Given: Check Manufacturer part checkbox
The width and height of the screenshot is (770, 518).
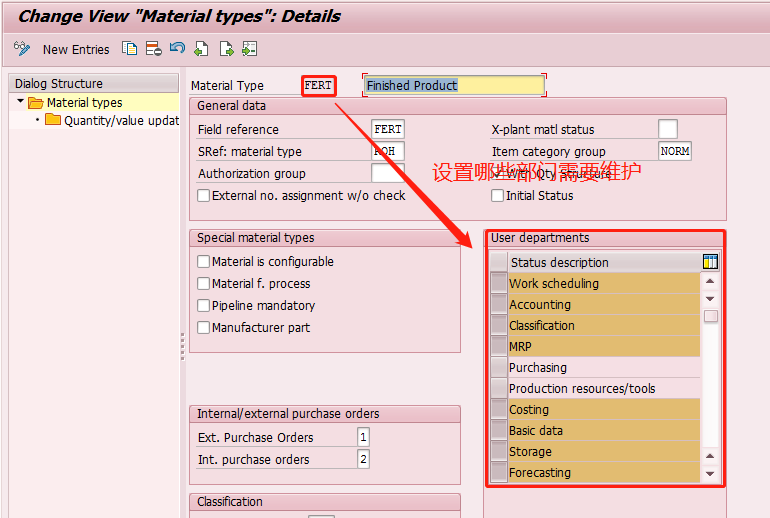Looking at the screenshot, I should pos(203,327).
